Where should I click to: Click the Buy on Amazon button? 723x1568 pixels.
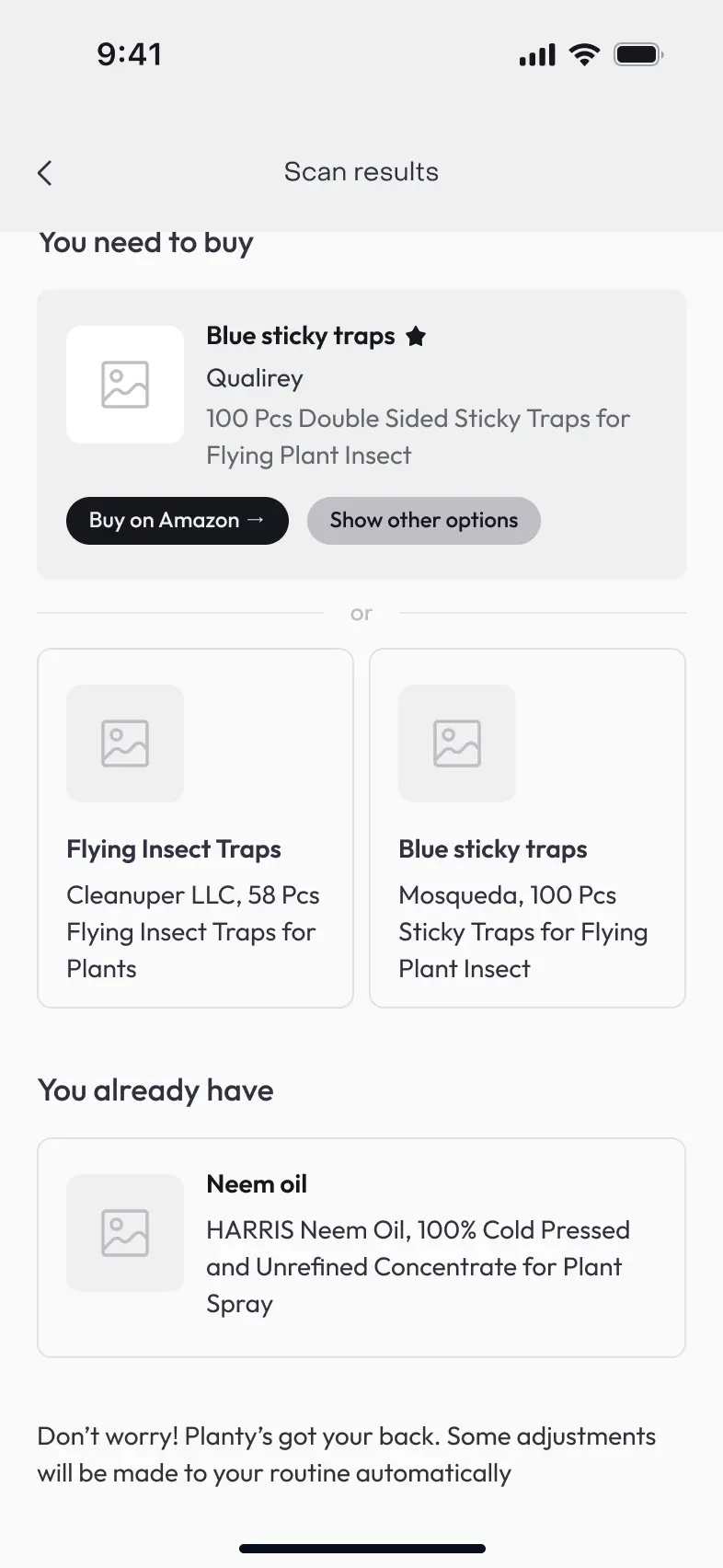(x=178, y=521)
